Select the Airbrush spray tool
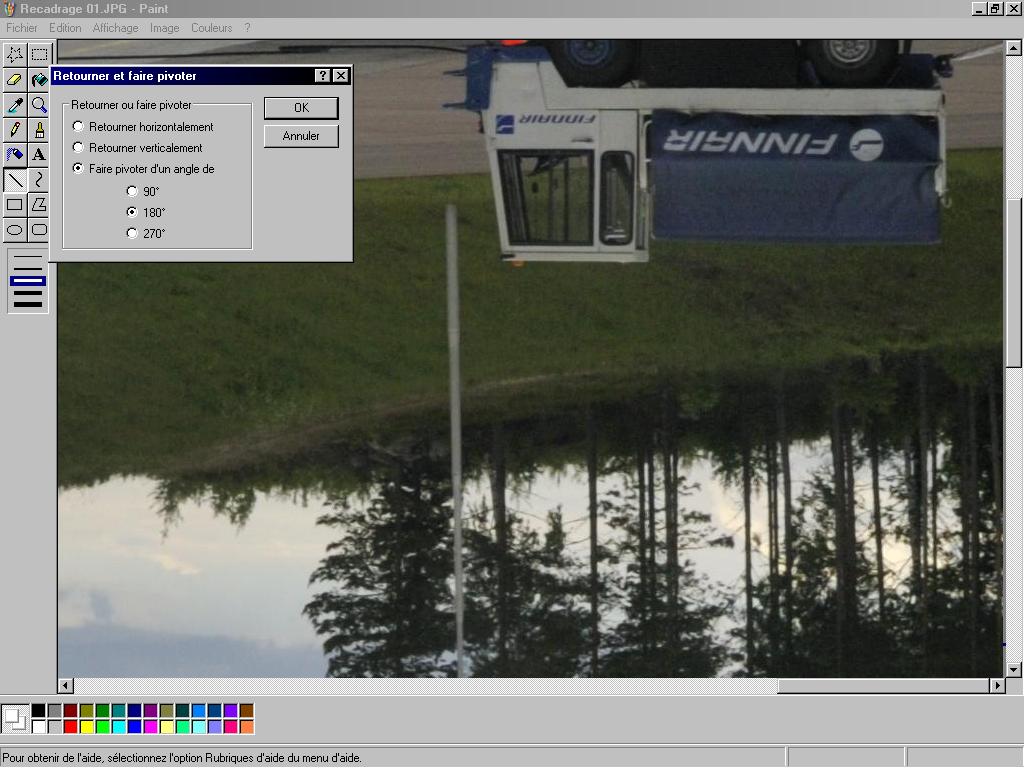Screen dimensions: 1024x768 [15, 154]
